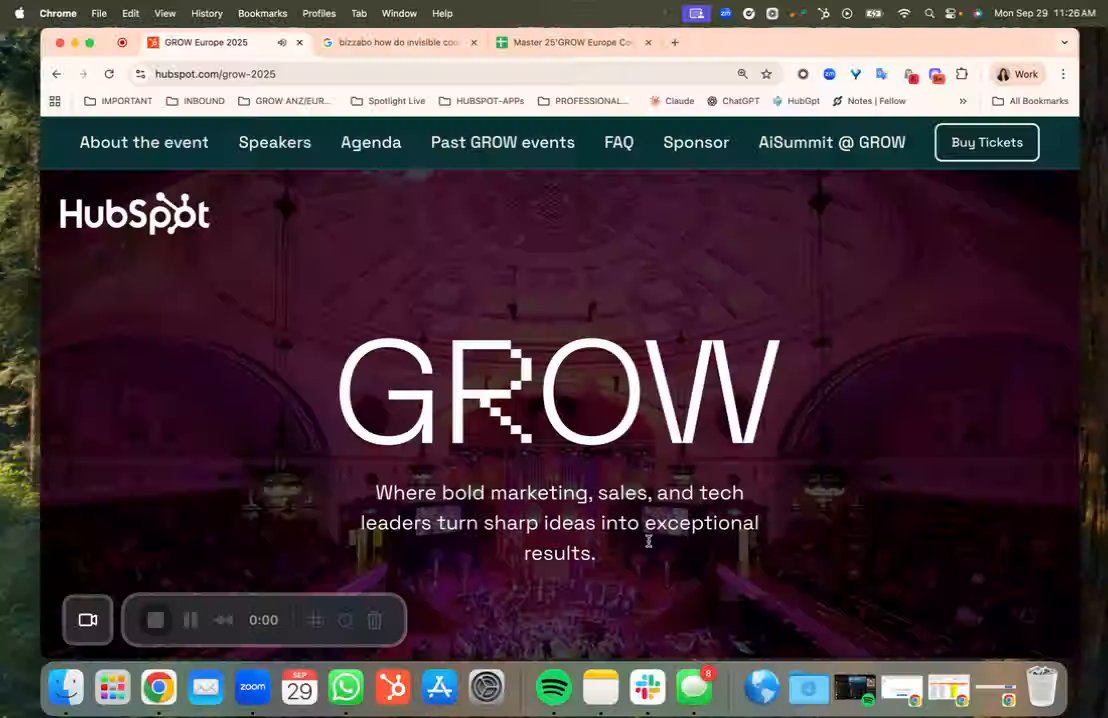Open Finder from the dock
The height and width of the screenshot is (718, 1108).
point(66,687)
